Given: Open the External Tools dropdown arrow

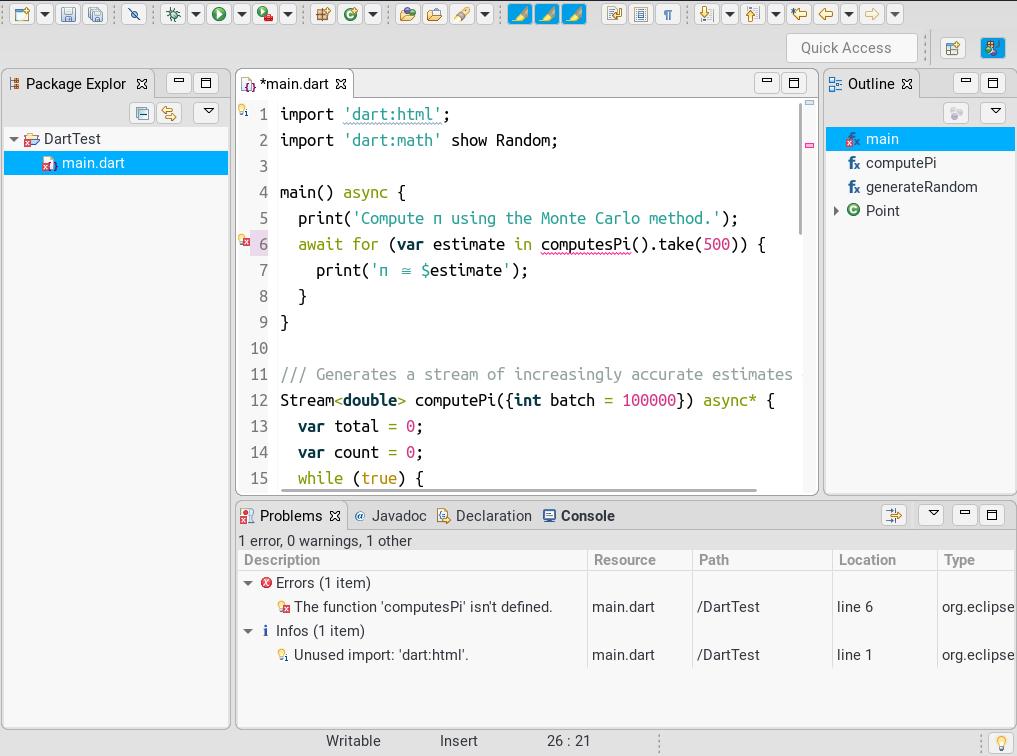Looking at the screenshot, I should (288, 14).
